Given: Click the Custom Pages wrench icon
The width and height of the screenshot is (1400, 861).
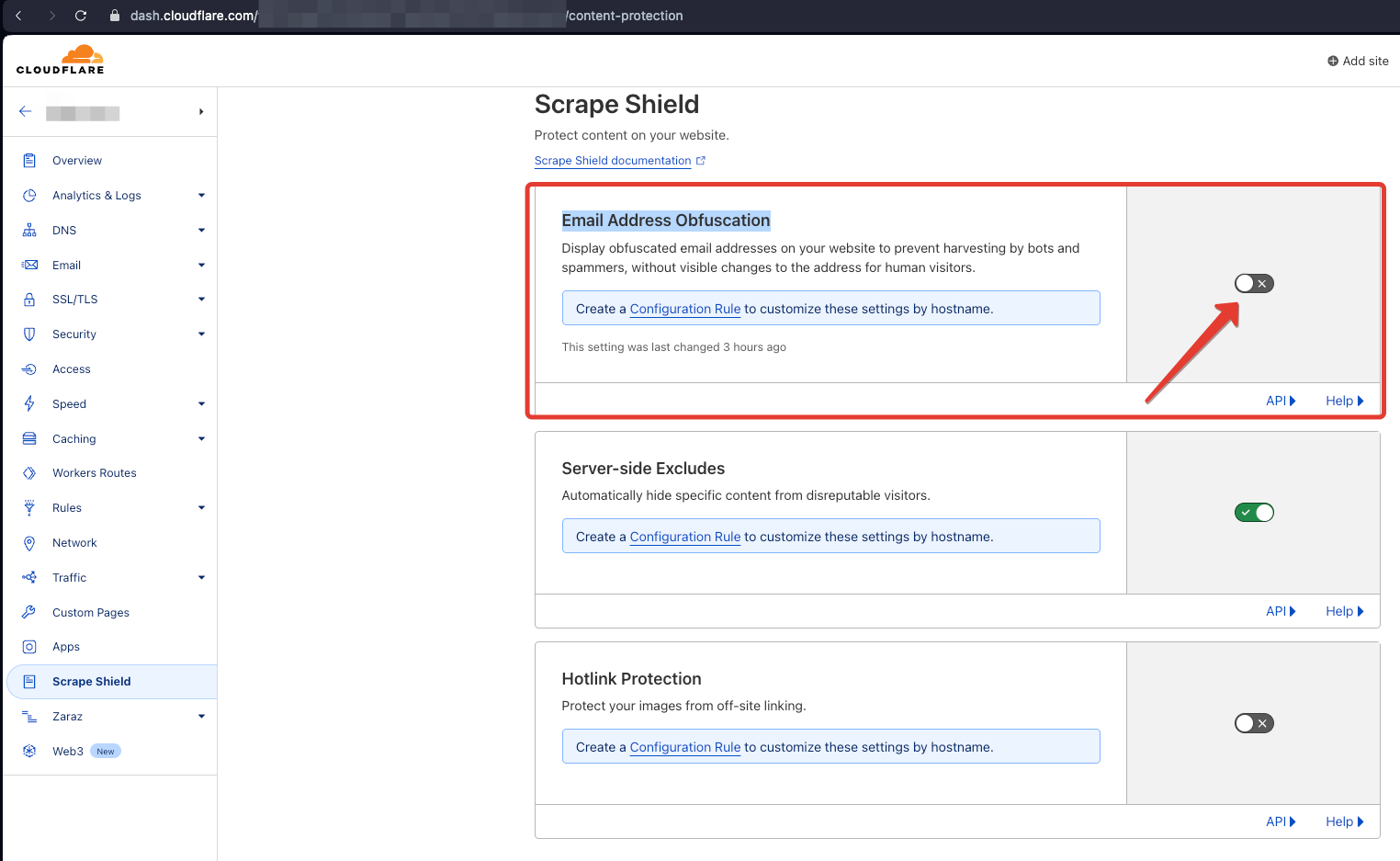Looking at the screenshot, I should tap(29, 613).
